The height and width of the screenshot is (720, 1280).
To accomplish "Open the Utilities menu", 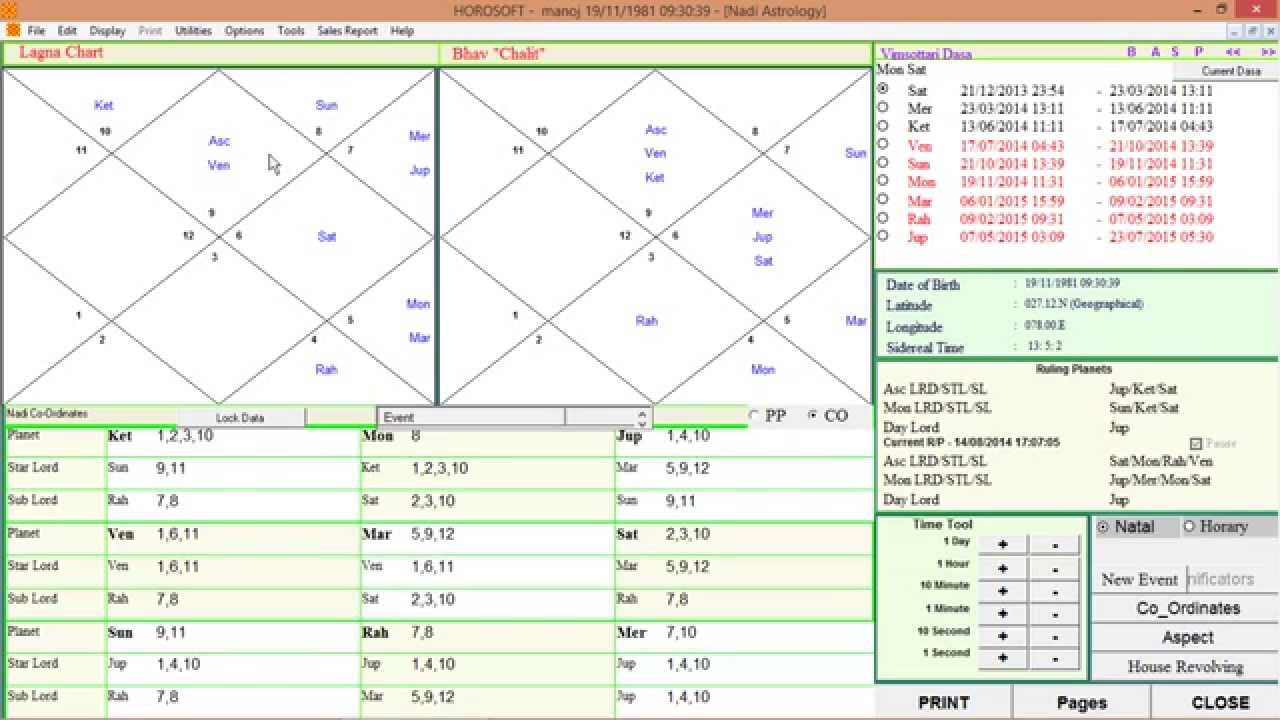I will point(193,31).
